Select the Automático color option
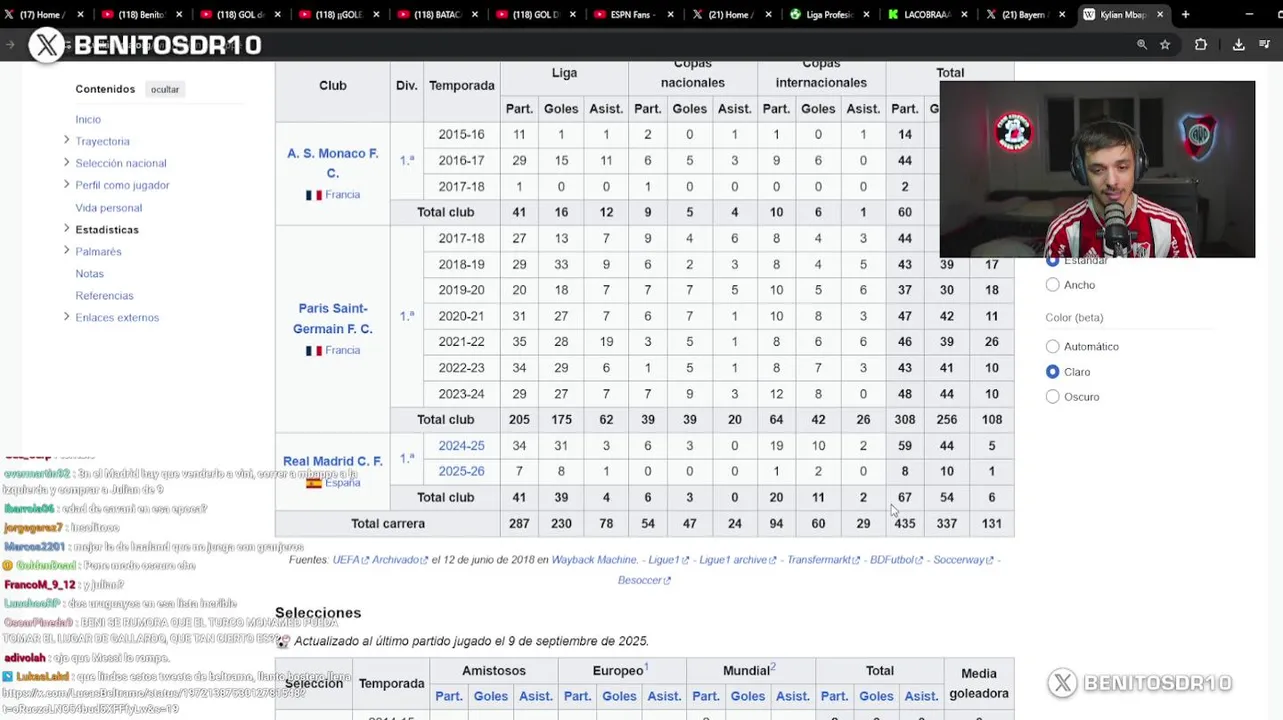1283x720 pixels. point(1052,347)
